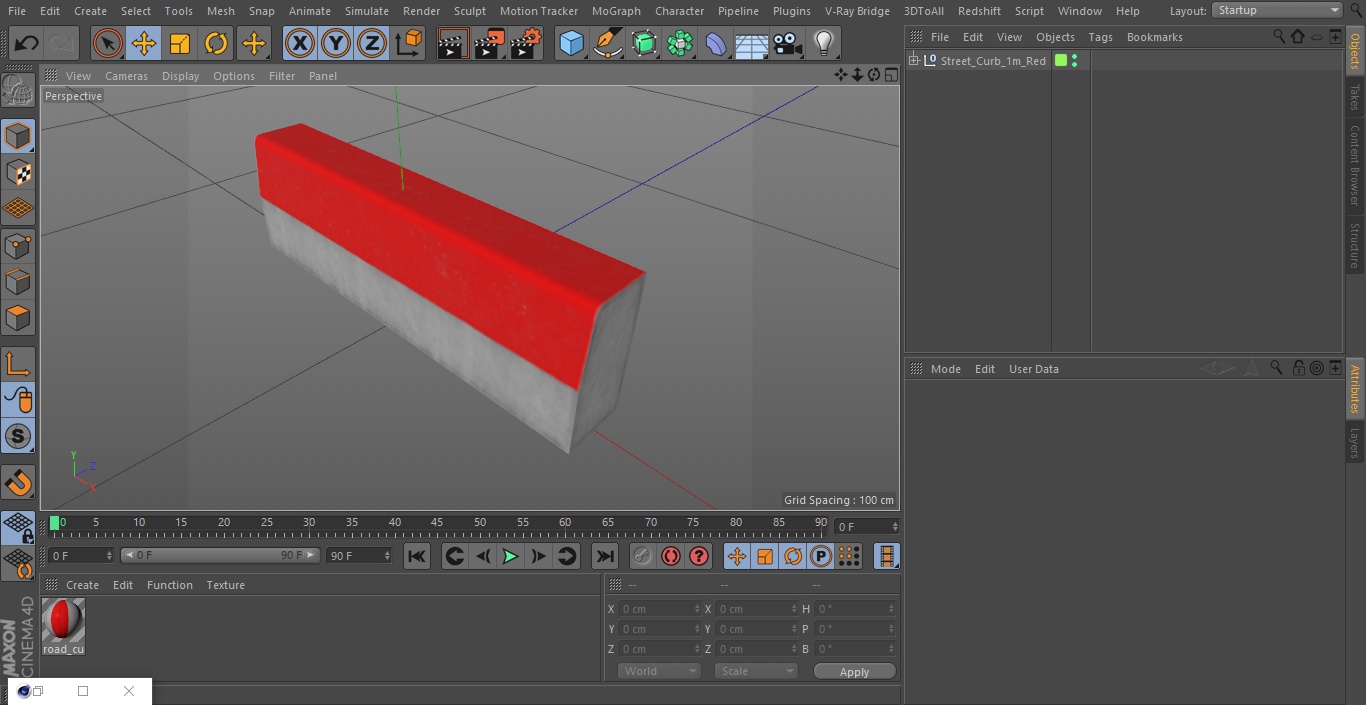Toggle Y axis lock
Viewport: 1366px width, 705px height.
click(336, 44)
